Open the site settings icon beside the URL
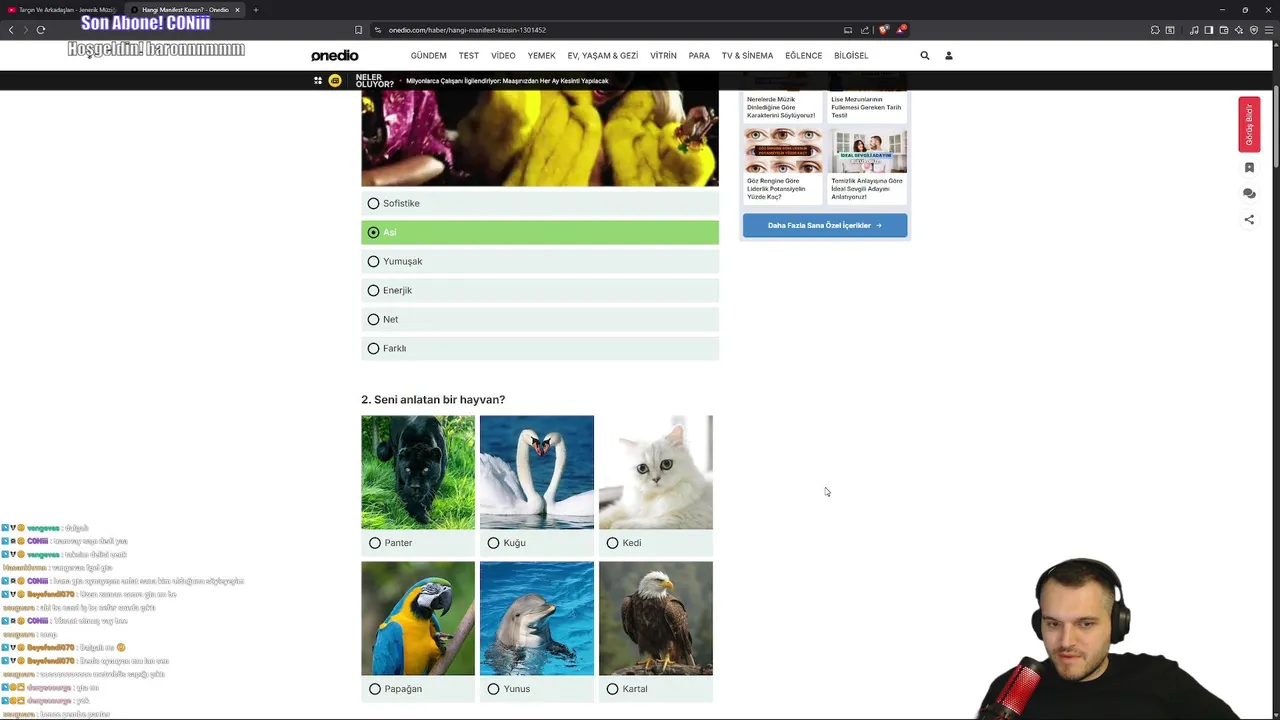This screenshot has width=1280, height=720. point(378,30)
